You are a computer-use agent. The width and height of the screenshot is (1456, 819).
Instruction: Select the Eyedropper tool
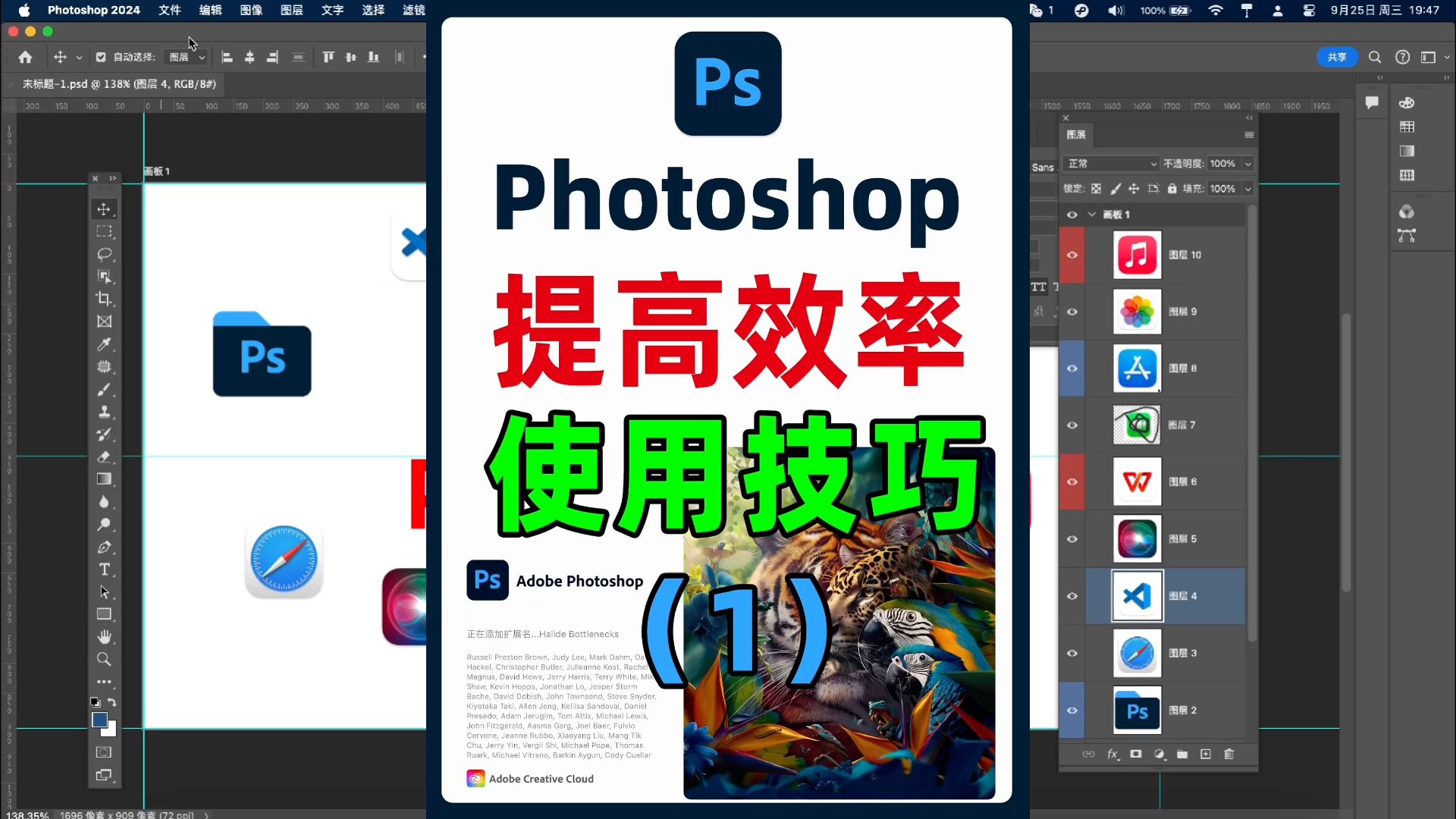104,344
